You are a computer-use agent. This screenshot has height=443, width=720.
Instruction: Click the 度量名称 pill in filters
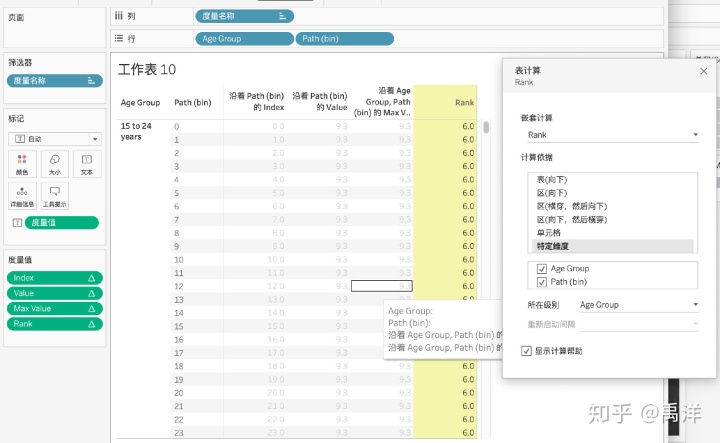pos(55,81)
